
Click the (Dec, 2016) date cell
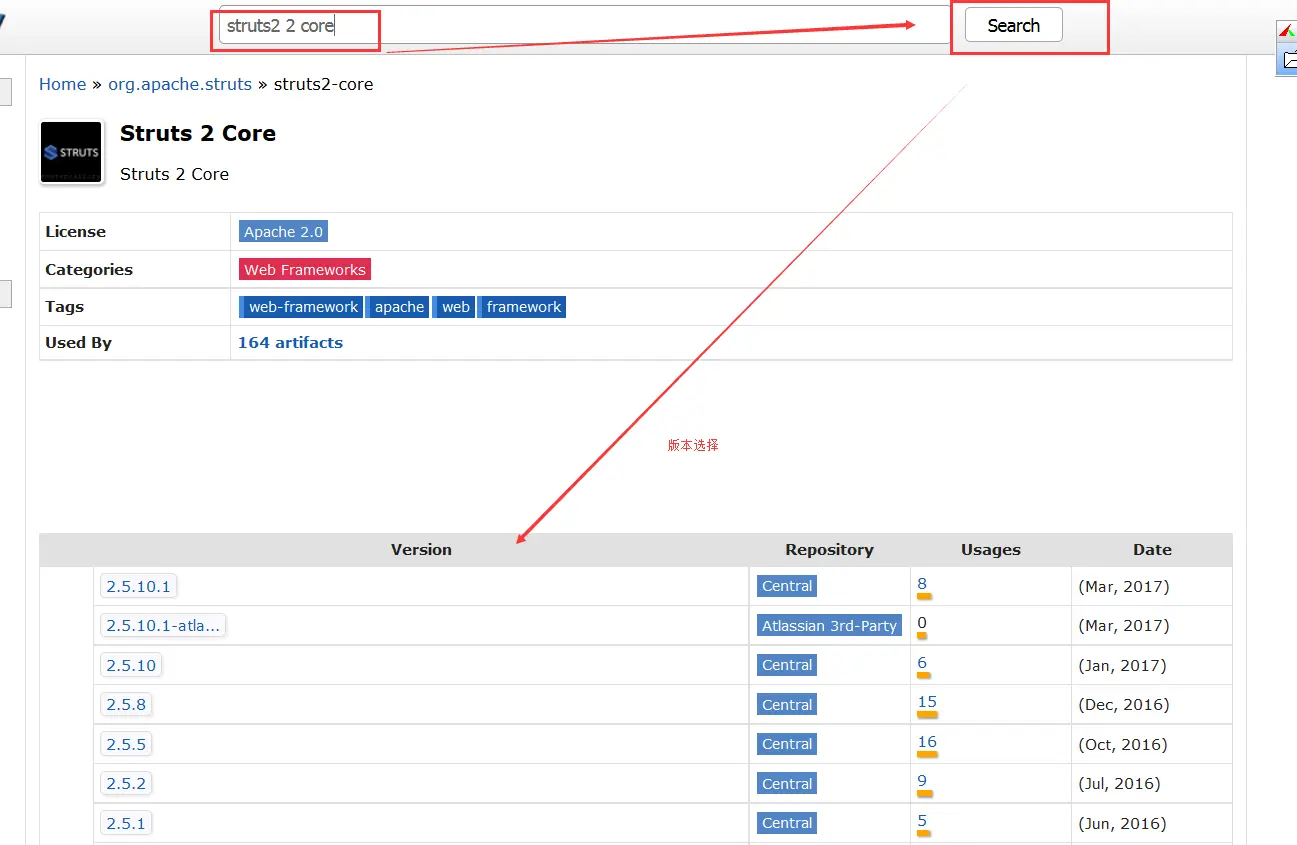(x=1123, y=704)
